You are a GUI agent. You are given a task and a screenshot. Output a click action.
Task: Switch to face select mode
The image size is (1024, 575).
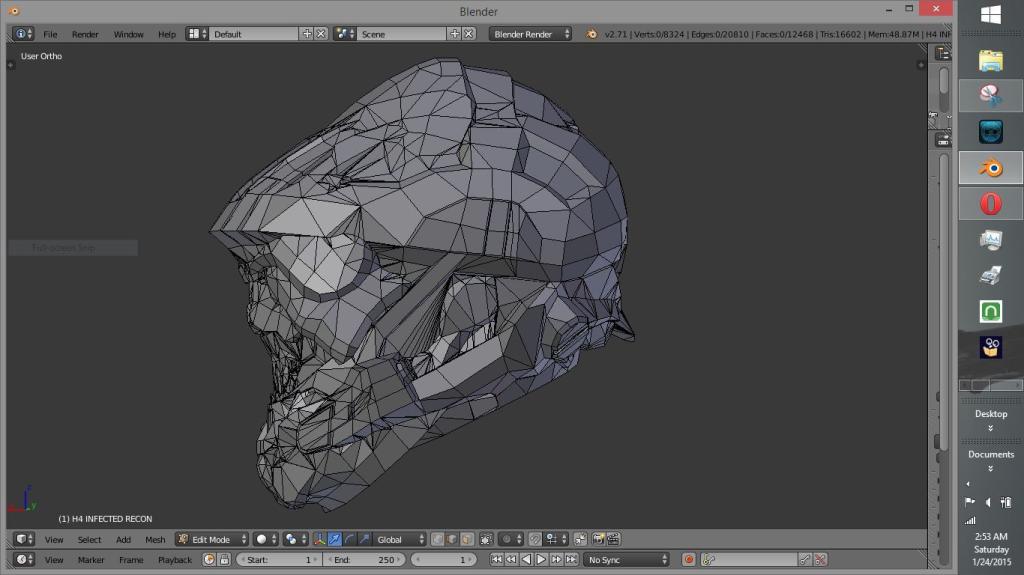[x=467, y=539]
